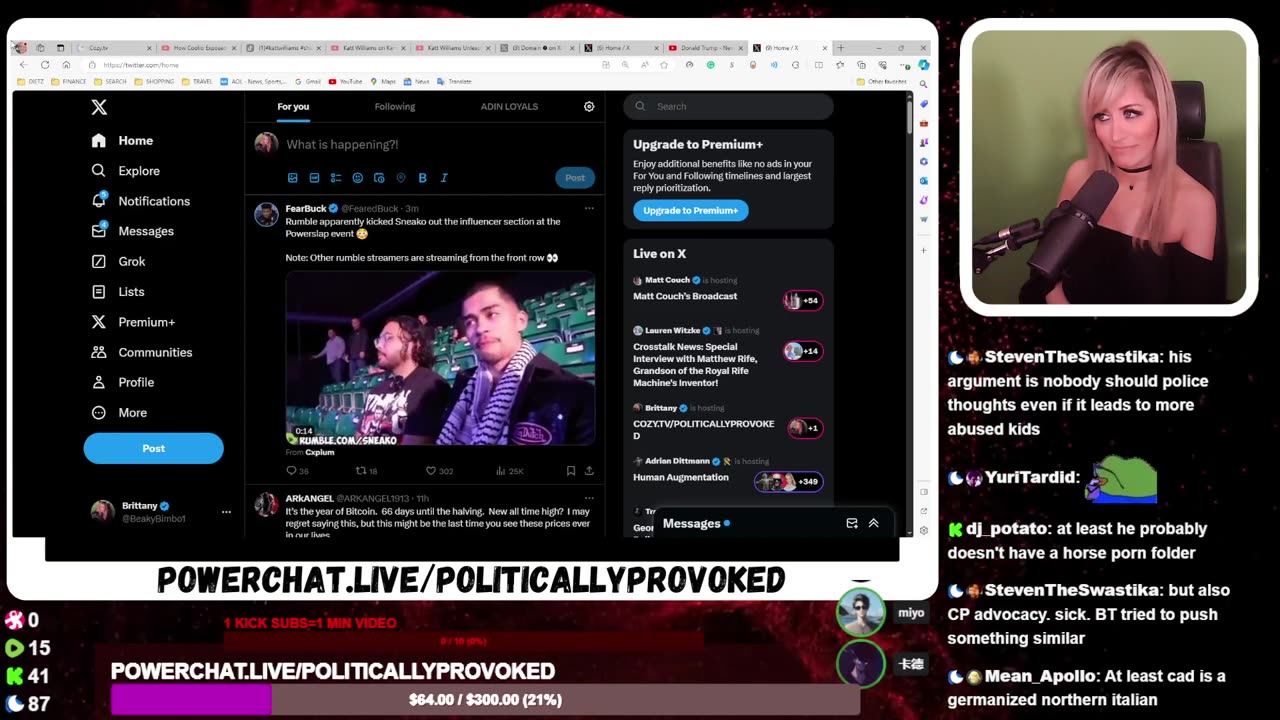Open Profile in the sidebar
The width and height of the screenshot is (1280, 720).
coord(122,382)
